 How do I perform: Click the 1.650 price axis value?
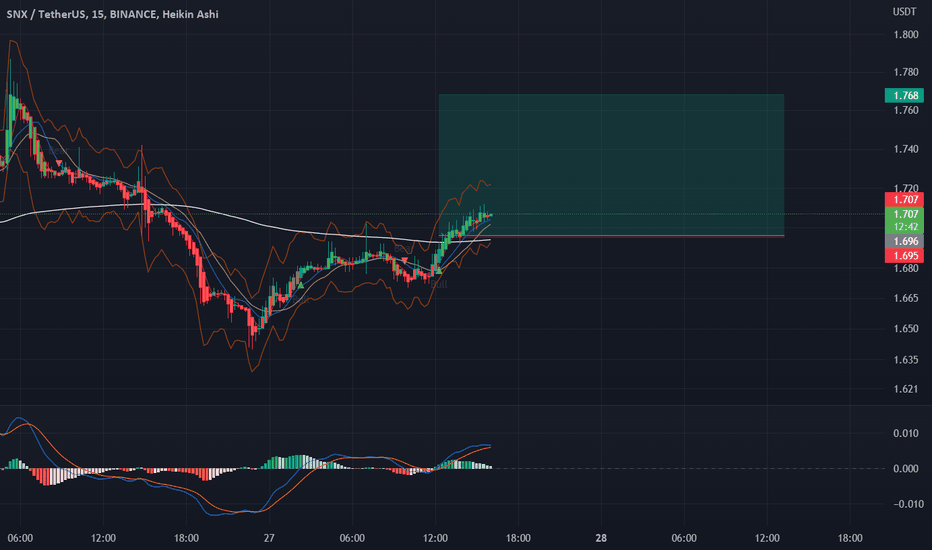pos(906,328)
